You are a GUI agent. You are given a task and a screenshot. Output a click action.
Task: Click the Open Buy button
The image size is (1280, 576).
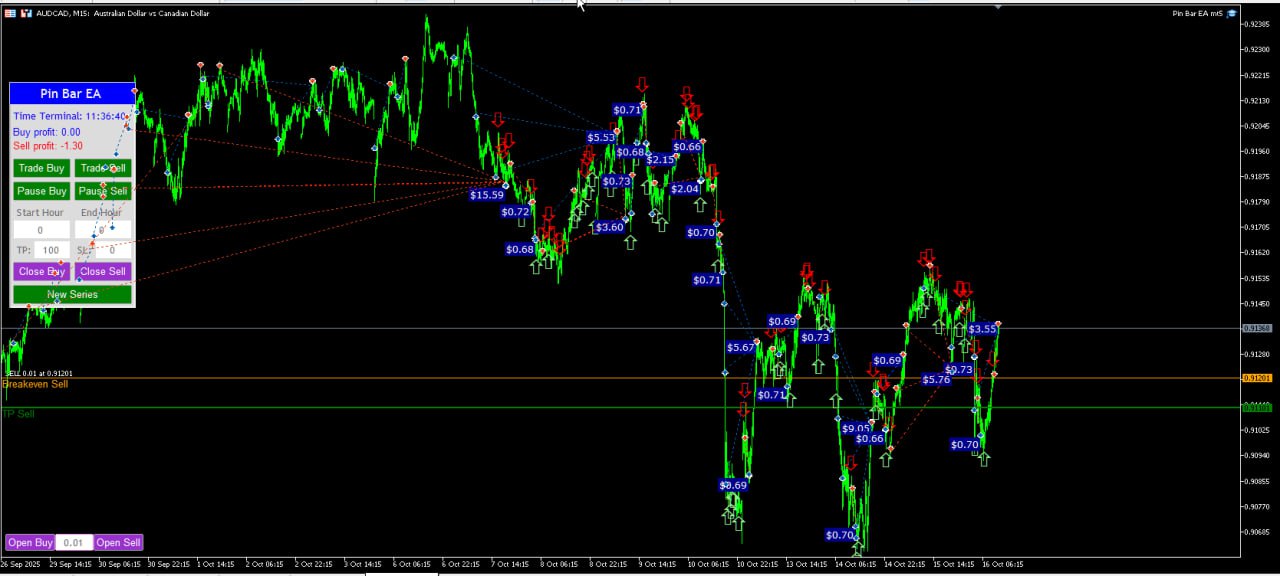(30, 543)
